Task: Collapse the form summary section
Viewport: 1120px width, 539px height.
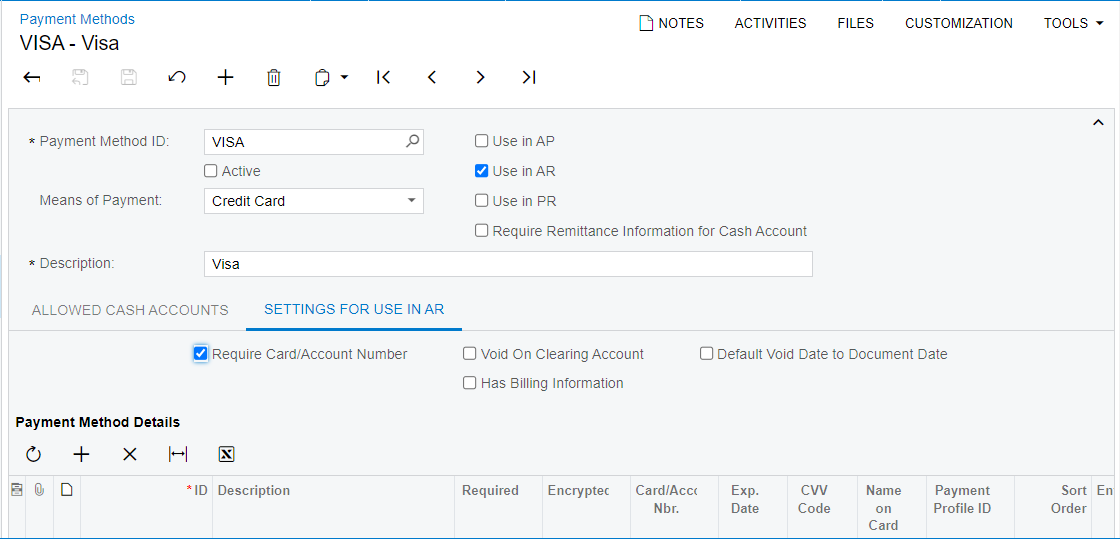Action: click(1099, 123)
